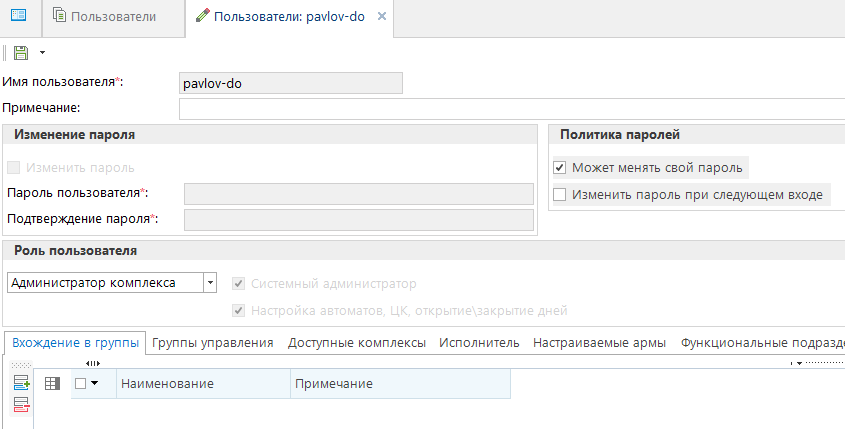845x429 pixels.
Task: Open the Настраиваемые армы tab
Action: click(599, 343)
